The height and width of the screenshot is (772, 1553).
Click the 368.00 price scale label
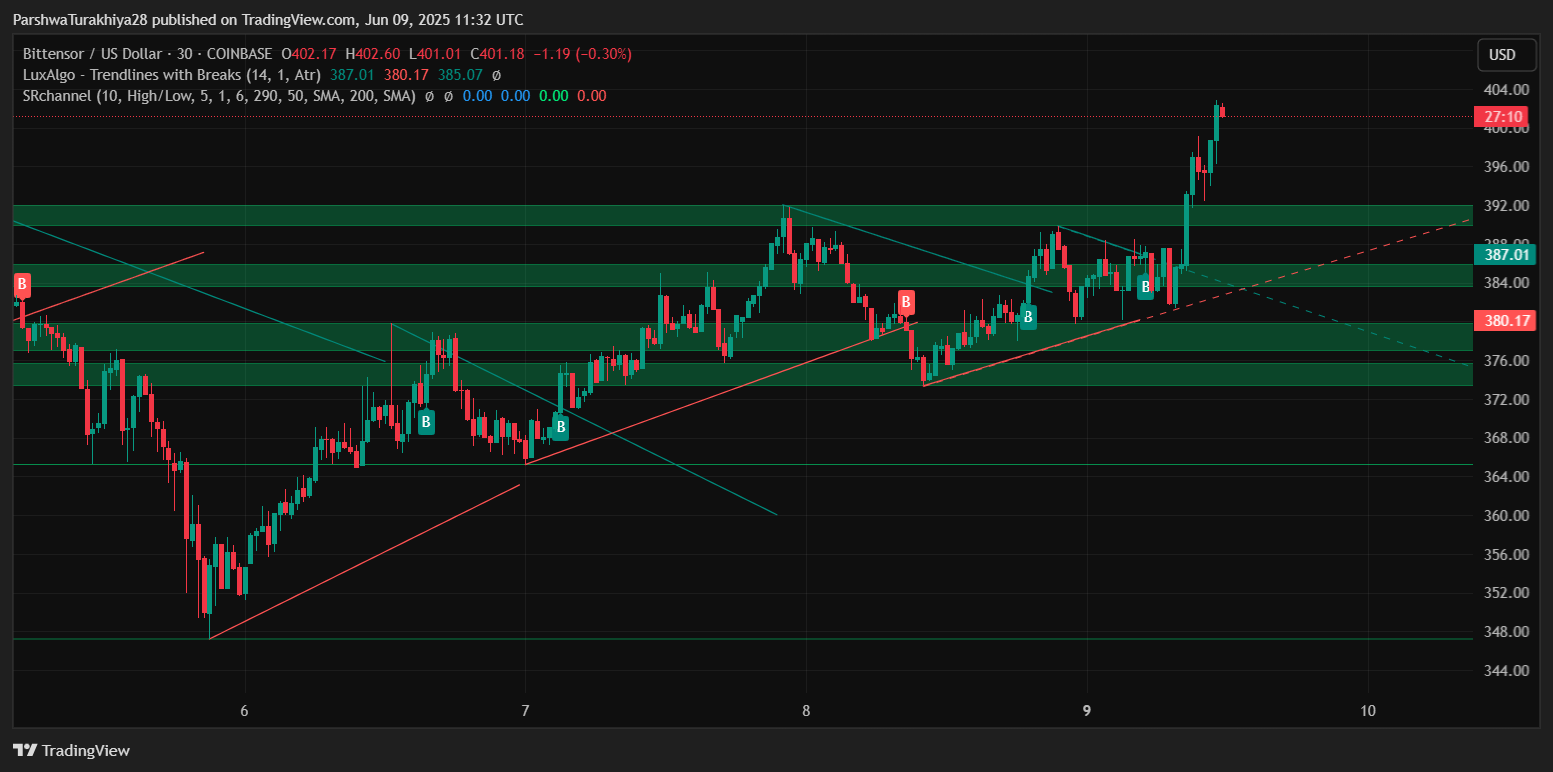click(1506, 438)
